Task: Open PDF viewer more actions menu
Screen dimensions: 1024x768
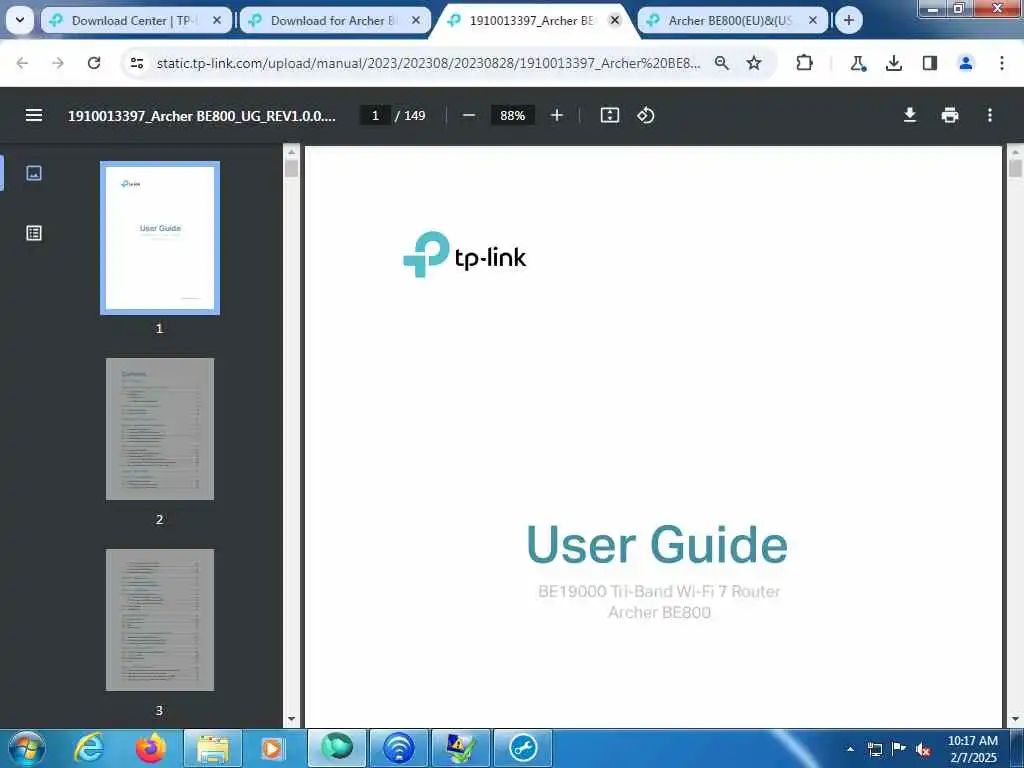Action: pos(989,116)
